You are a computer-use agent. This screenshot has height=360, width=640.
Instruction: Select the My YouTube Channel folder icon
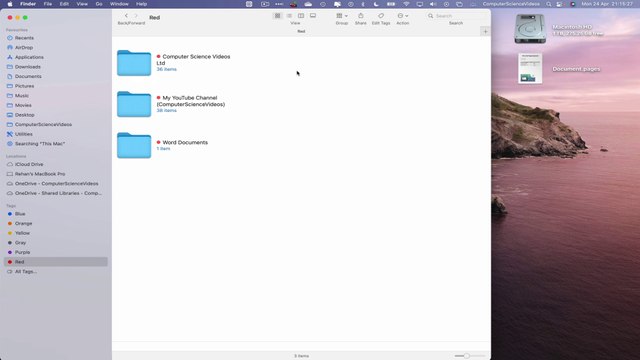tap(134, 104)
